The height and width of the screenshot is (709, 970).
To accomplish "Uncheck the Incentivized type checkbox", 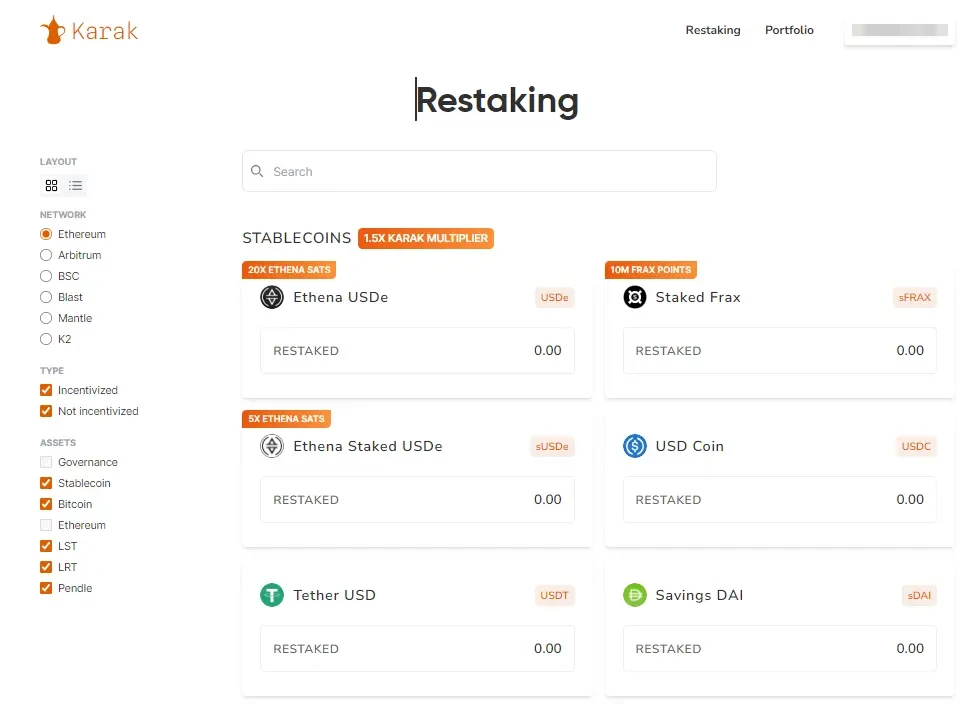I will (x=46, y=390).
